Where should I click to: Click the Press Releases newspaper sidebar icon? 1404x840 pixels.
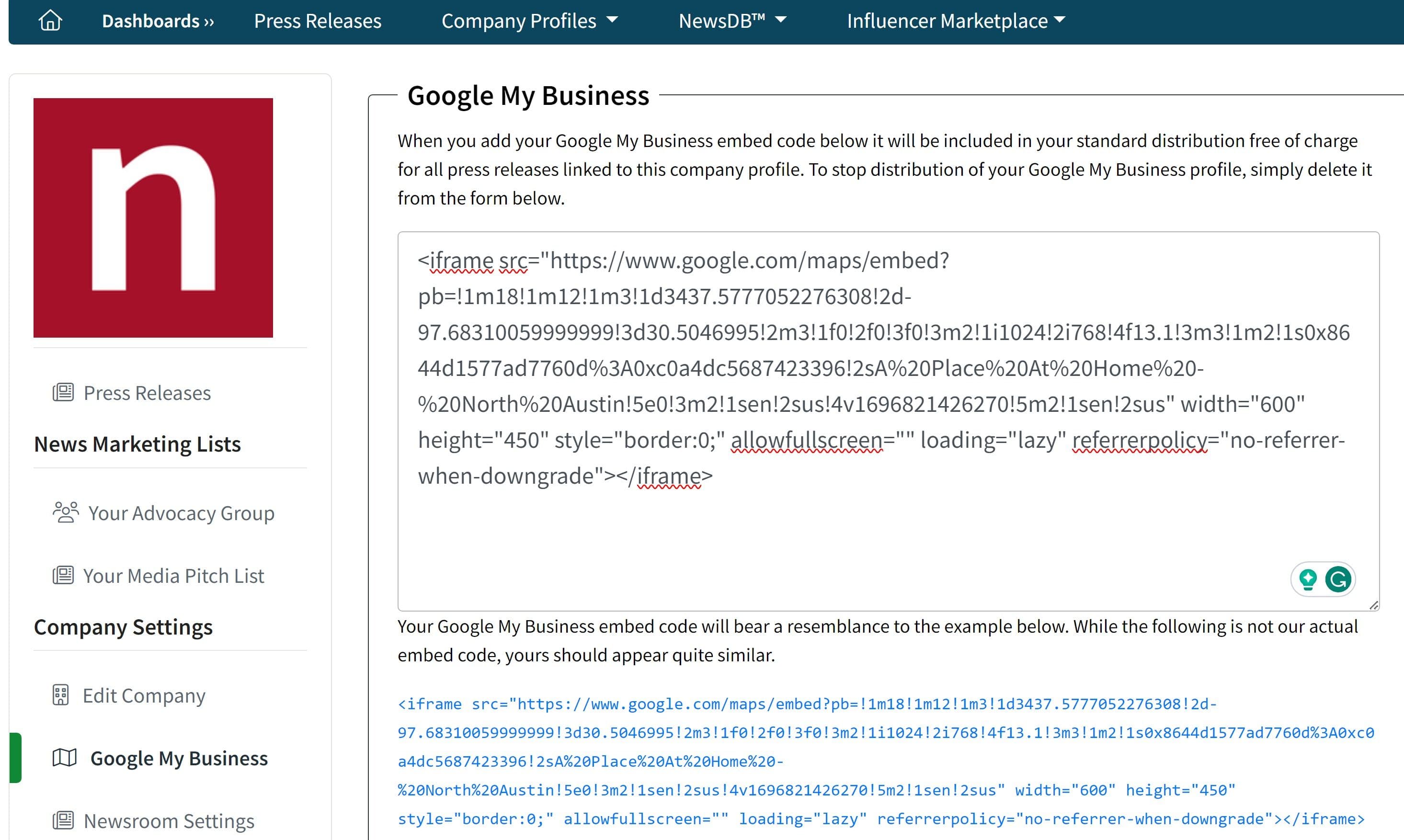tap(63, 392)
